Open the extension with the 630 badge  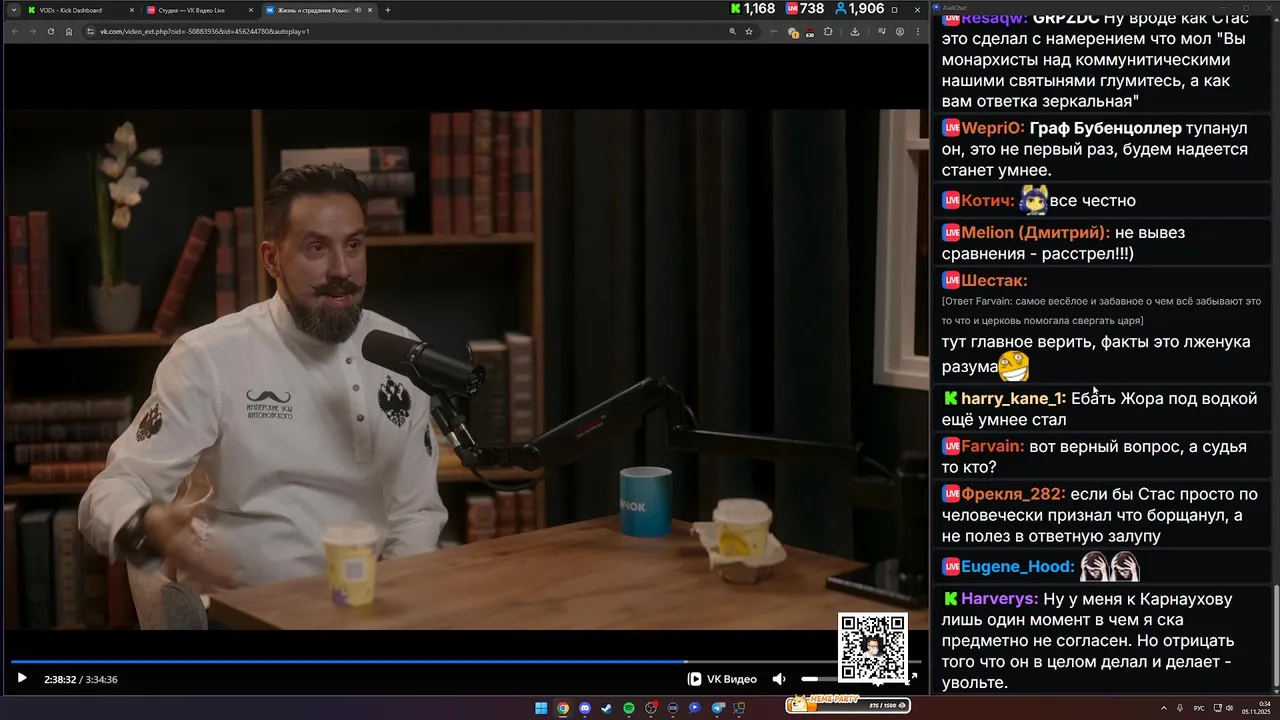coord(810,32)
